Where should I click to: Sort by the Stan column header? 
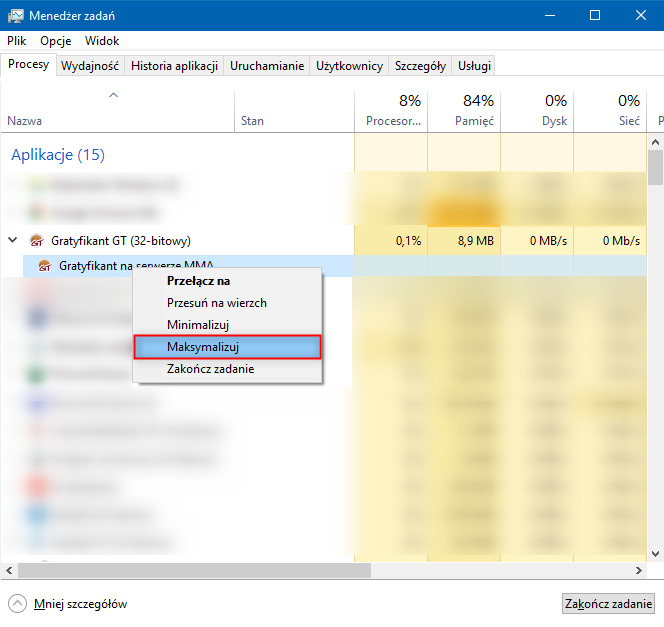294,111
